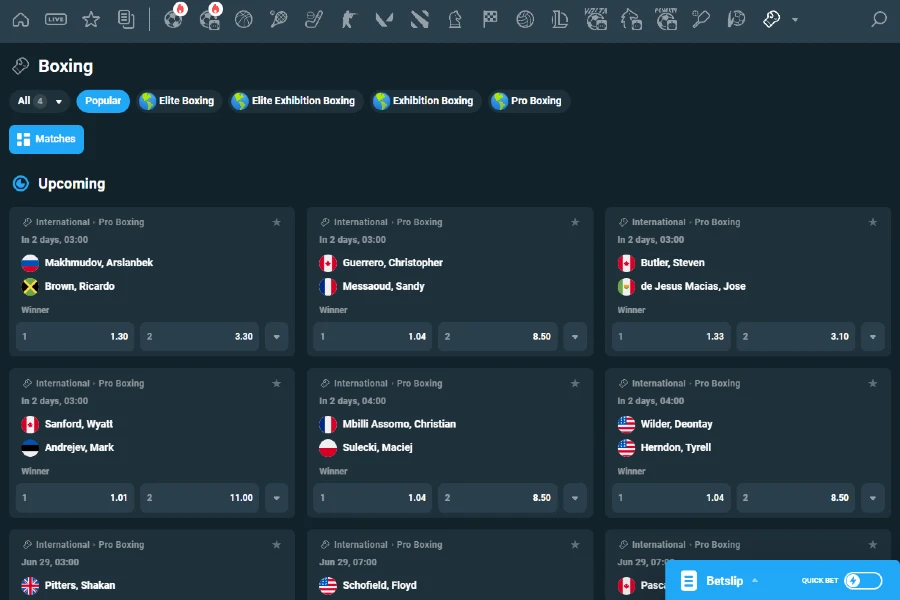
Task: Select the Popular filter tab
Action: coord(103,100)
